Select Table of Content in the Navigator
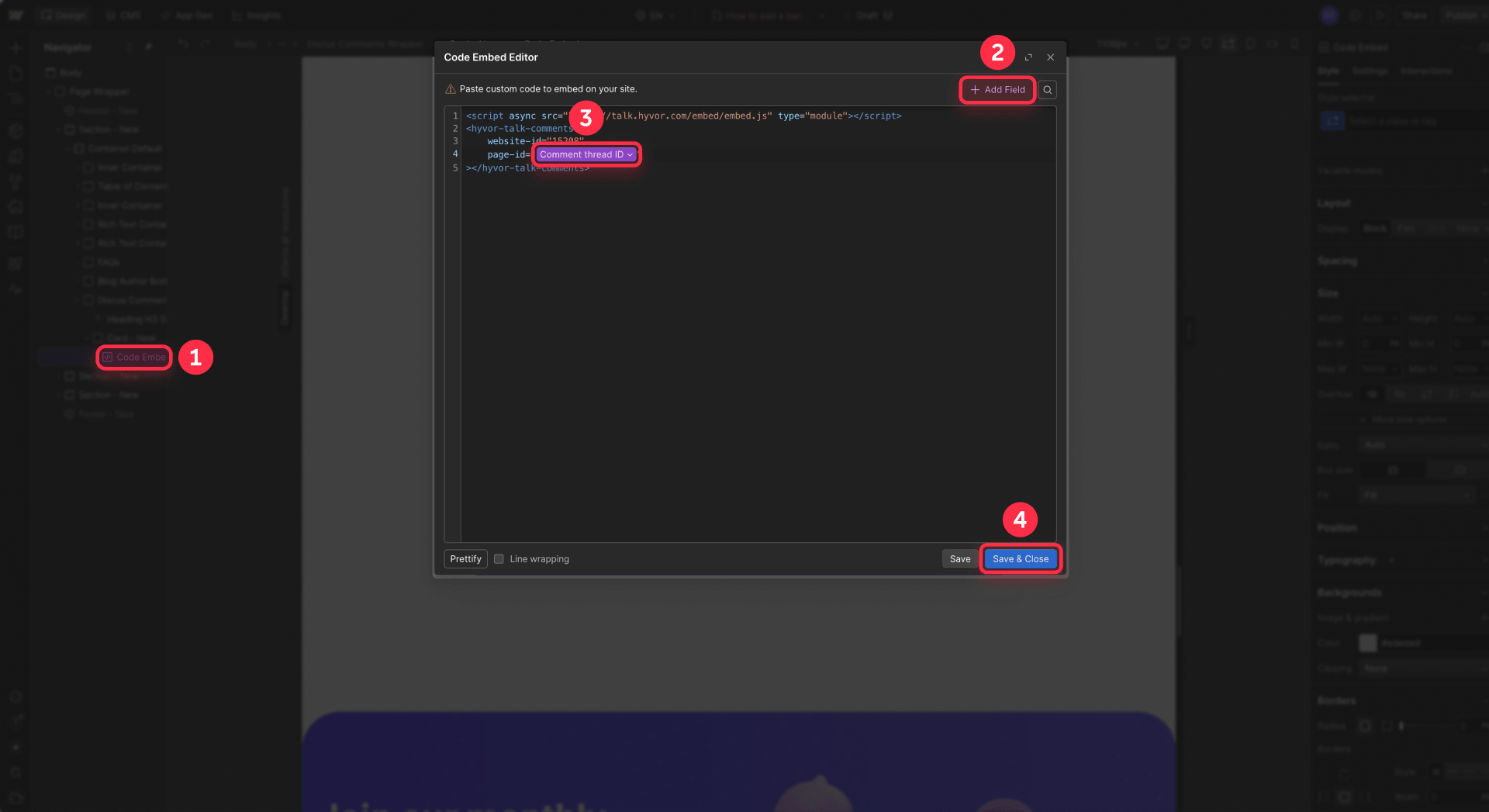 pos(125,186)
